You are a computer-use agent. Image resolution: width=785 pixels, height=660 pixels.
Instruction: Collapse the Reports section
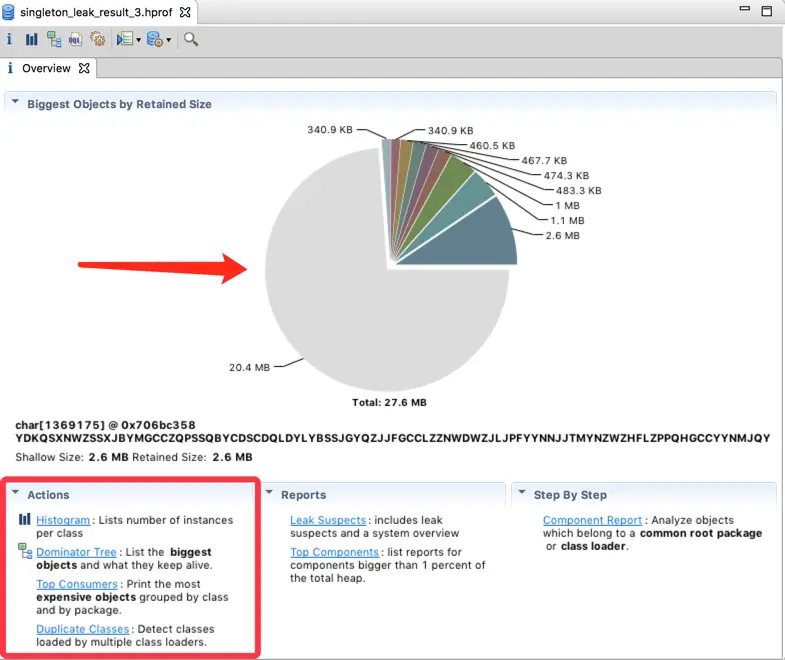pos(269,493)
